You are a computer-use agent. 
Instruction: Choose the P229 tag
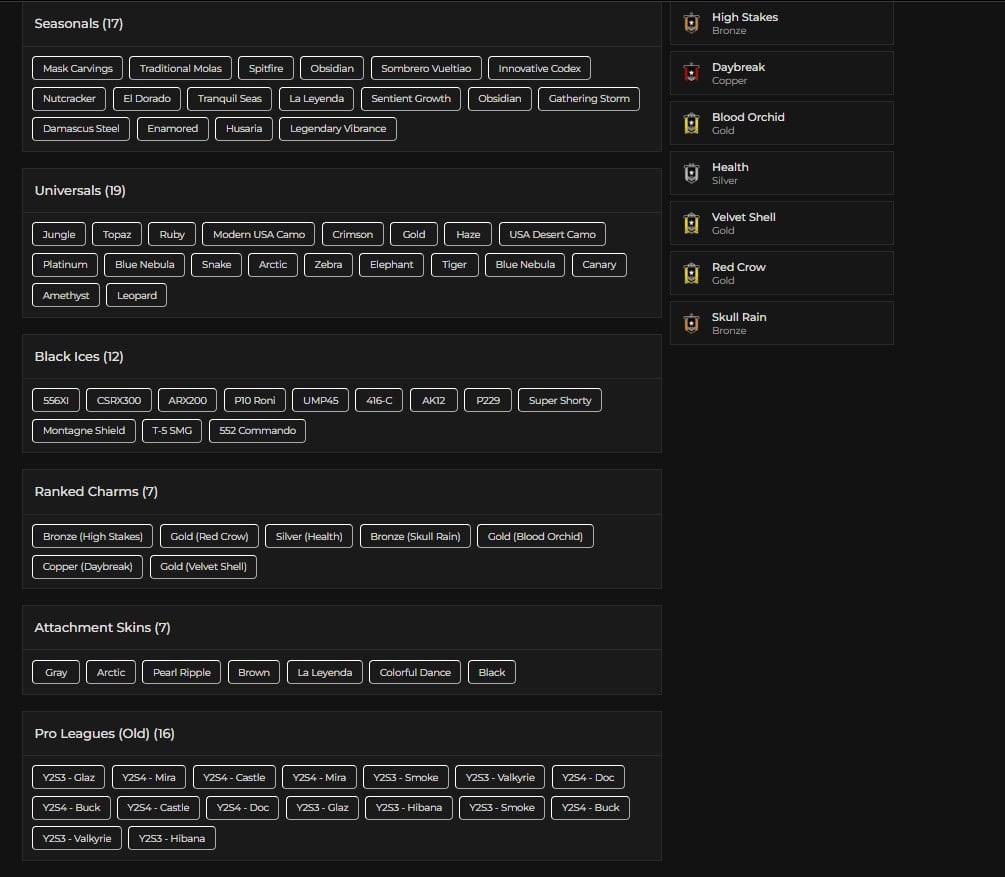[x=488, y=400]
